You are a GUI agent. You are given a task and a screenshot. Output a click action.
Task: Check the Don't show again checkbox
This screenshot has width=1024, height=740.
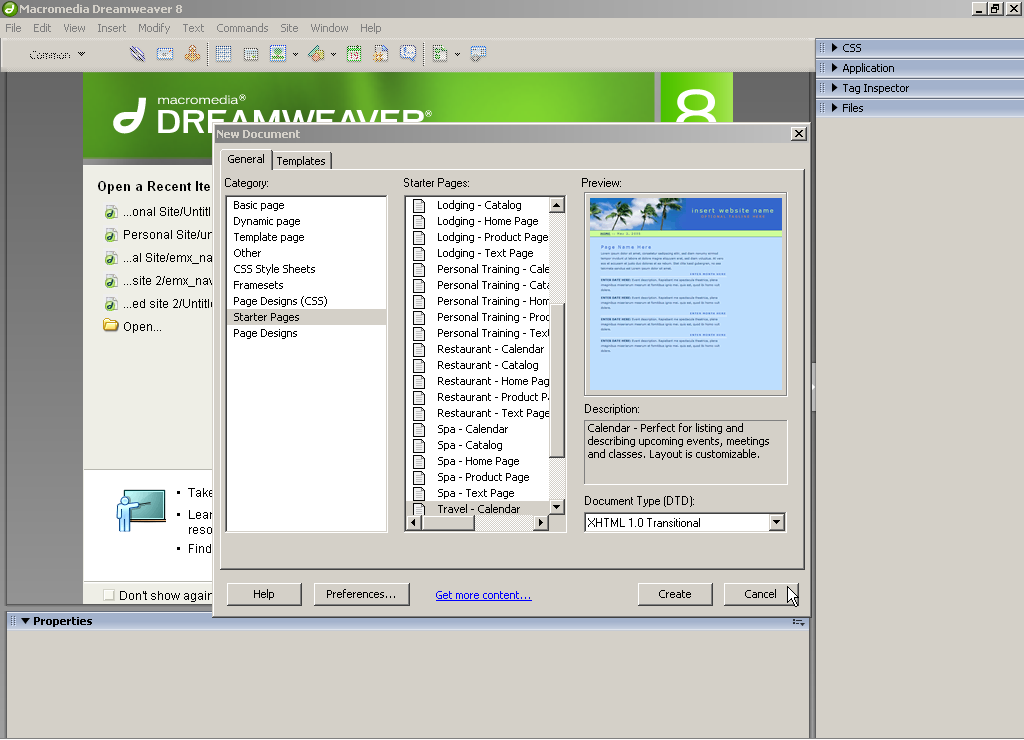[109, 595]
